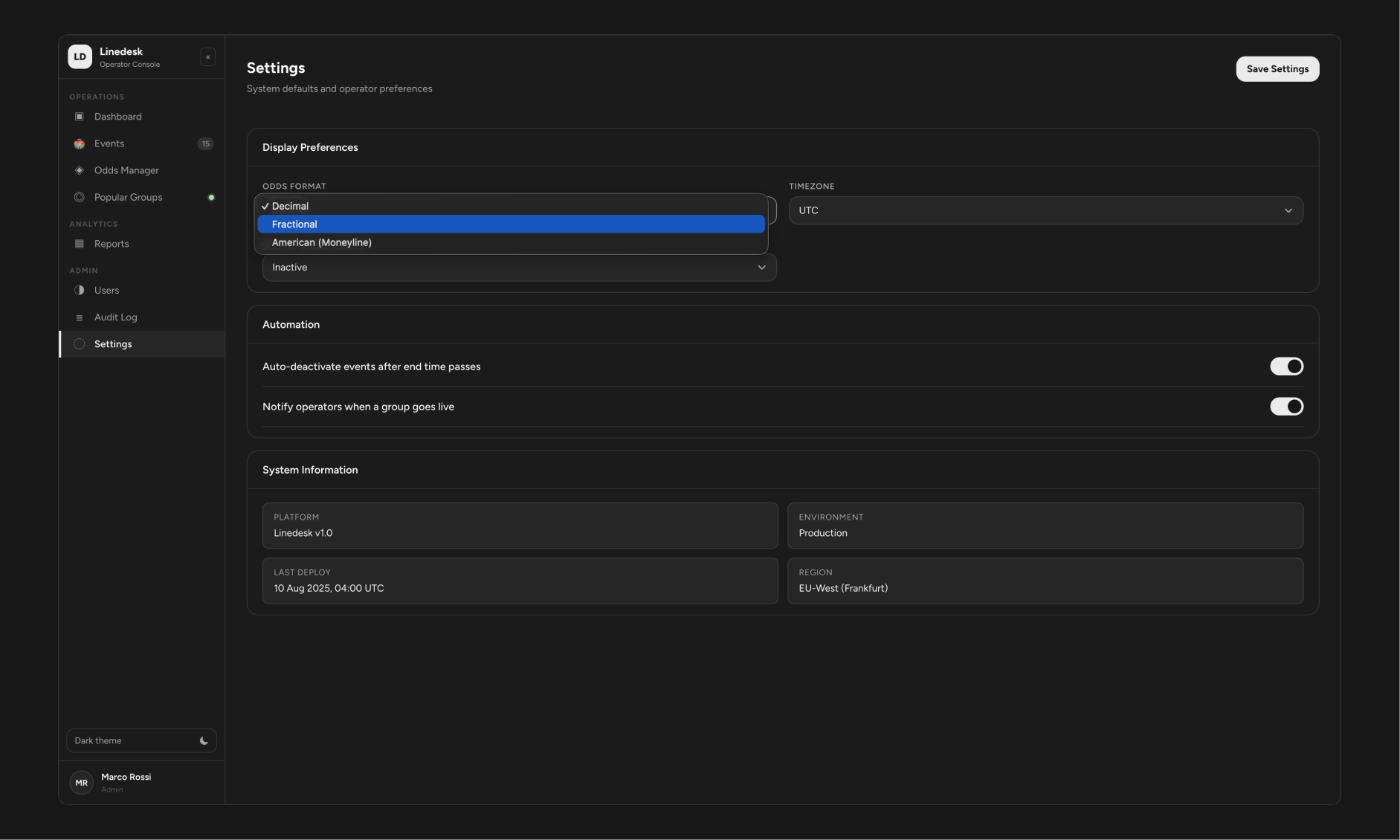
Task: Switch theme using Dark theme button
Action: point(141,740)
